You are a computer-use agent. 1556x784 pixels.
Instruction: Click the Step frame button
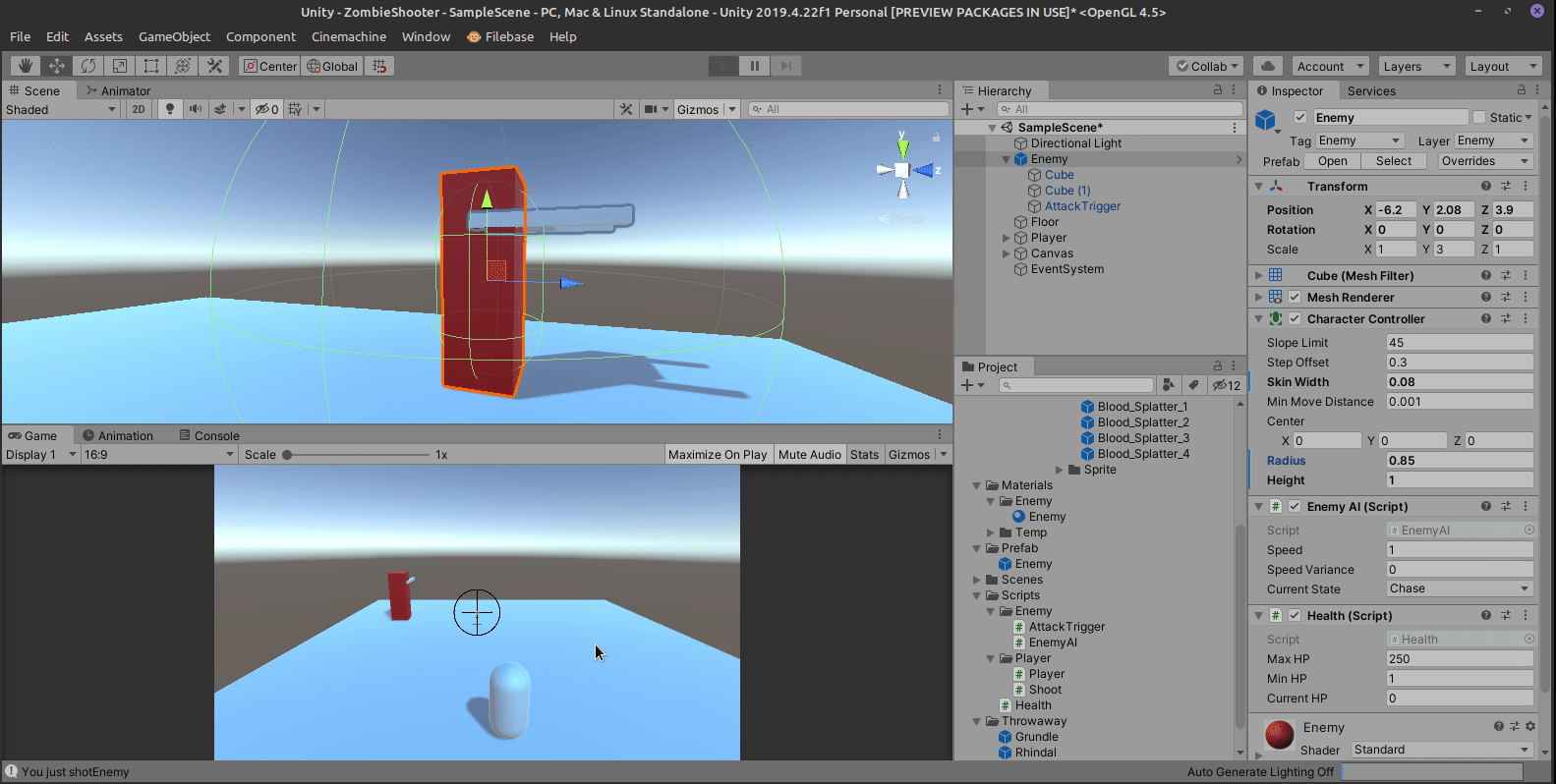click(x=786, y=66)
